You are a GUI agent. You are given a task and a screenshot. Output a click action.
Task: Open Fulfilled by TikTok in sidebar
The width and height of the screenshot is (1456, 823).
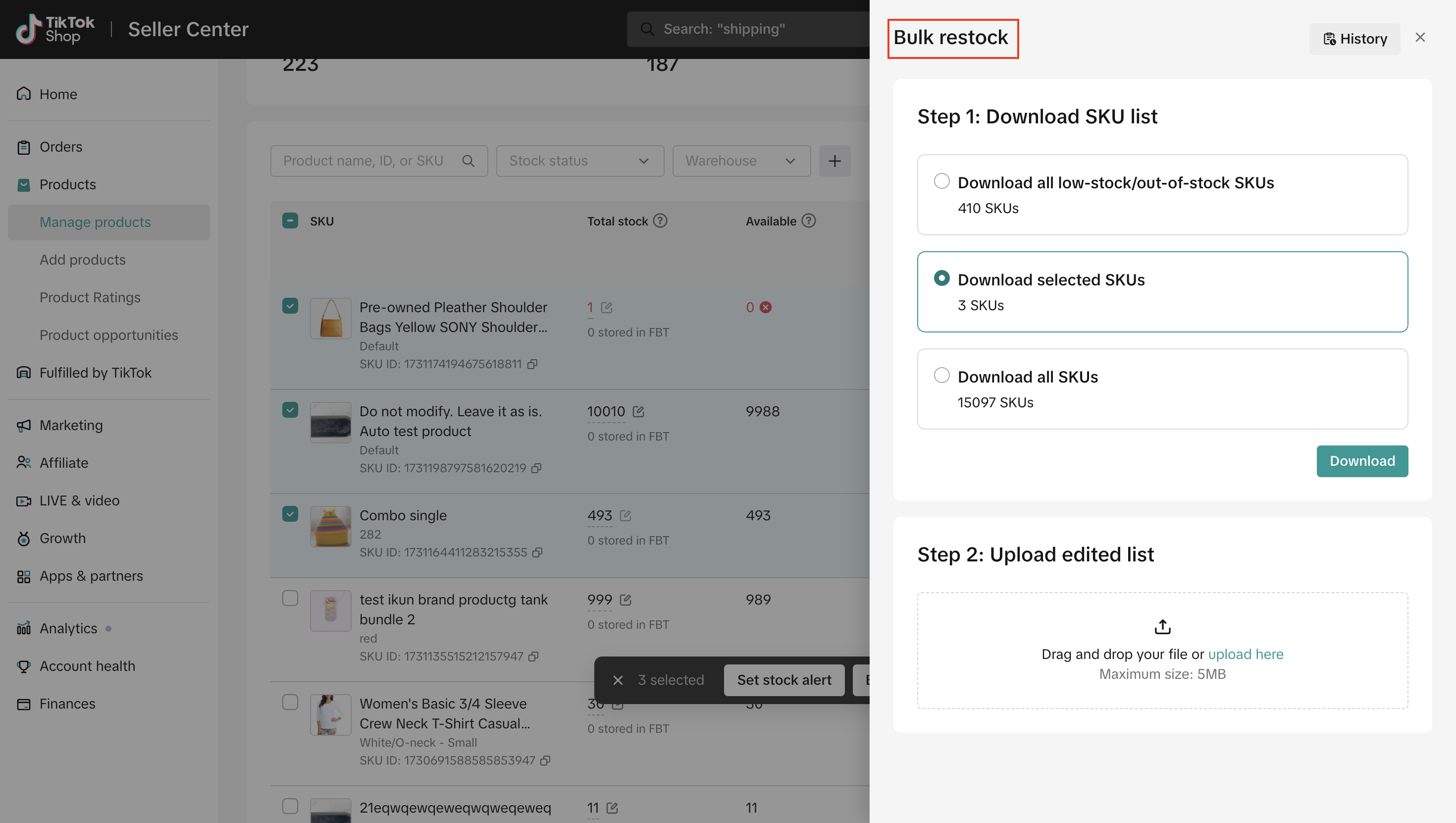[95, 373]
